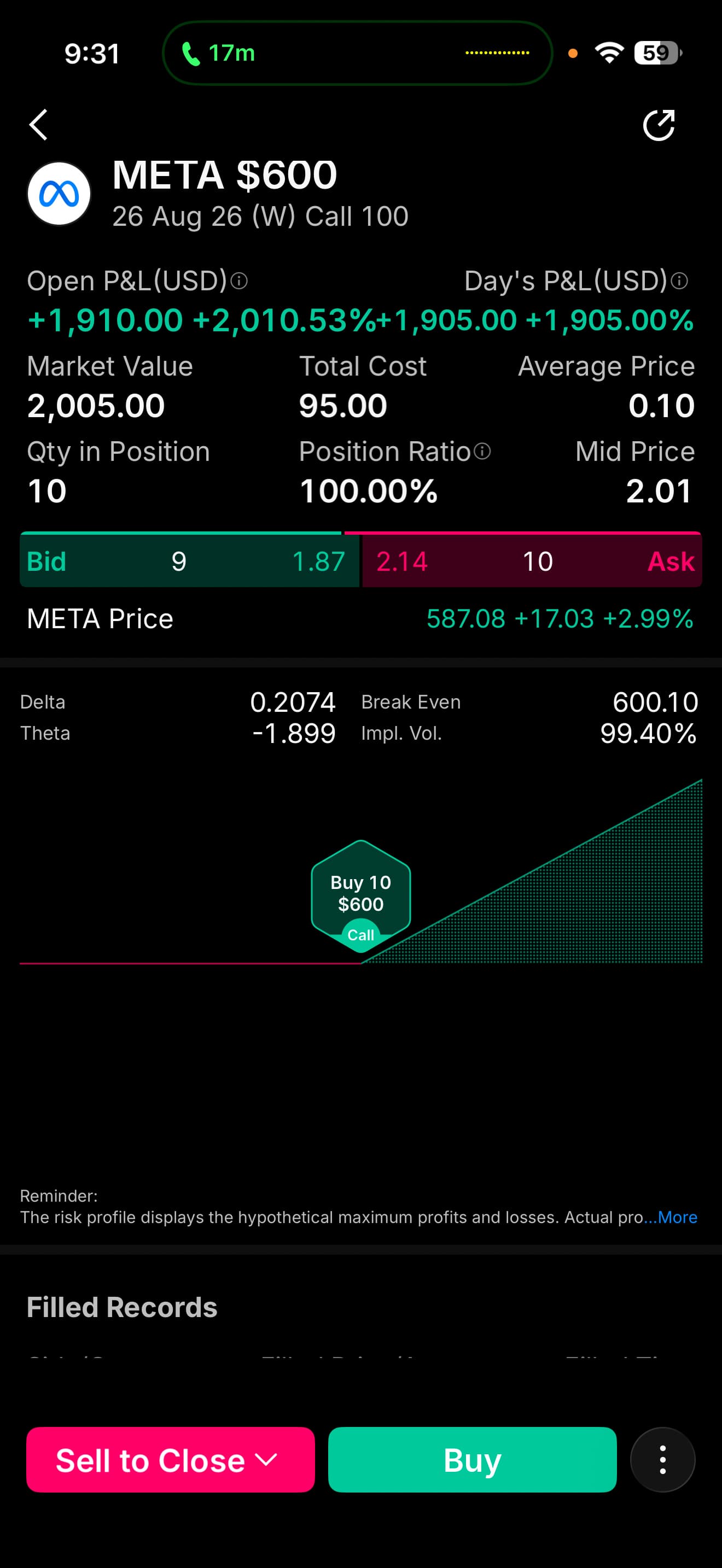Tap info icon next to Position Ratio
722x1568 pixels.
482,452
